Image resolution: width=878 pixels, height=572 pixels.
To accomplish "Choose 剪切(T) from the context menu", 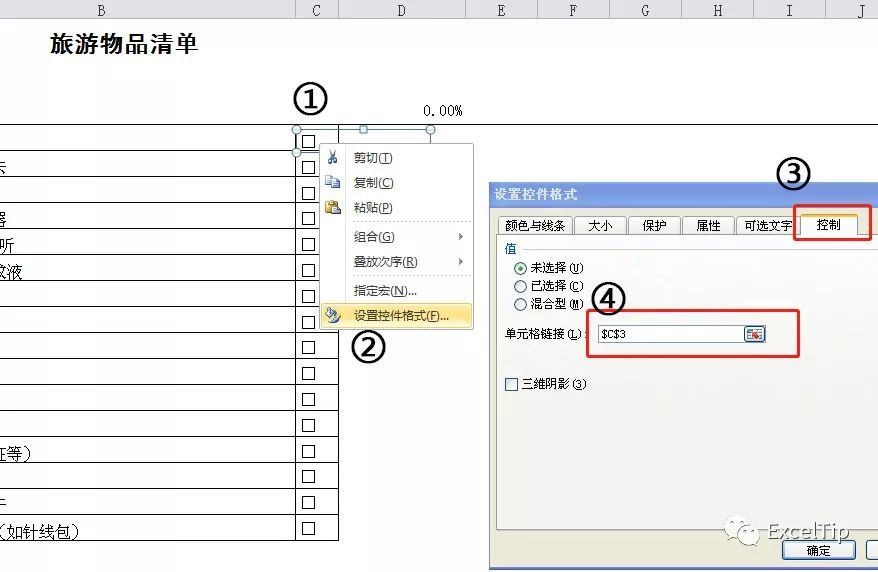I will (396, 158).
